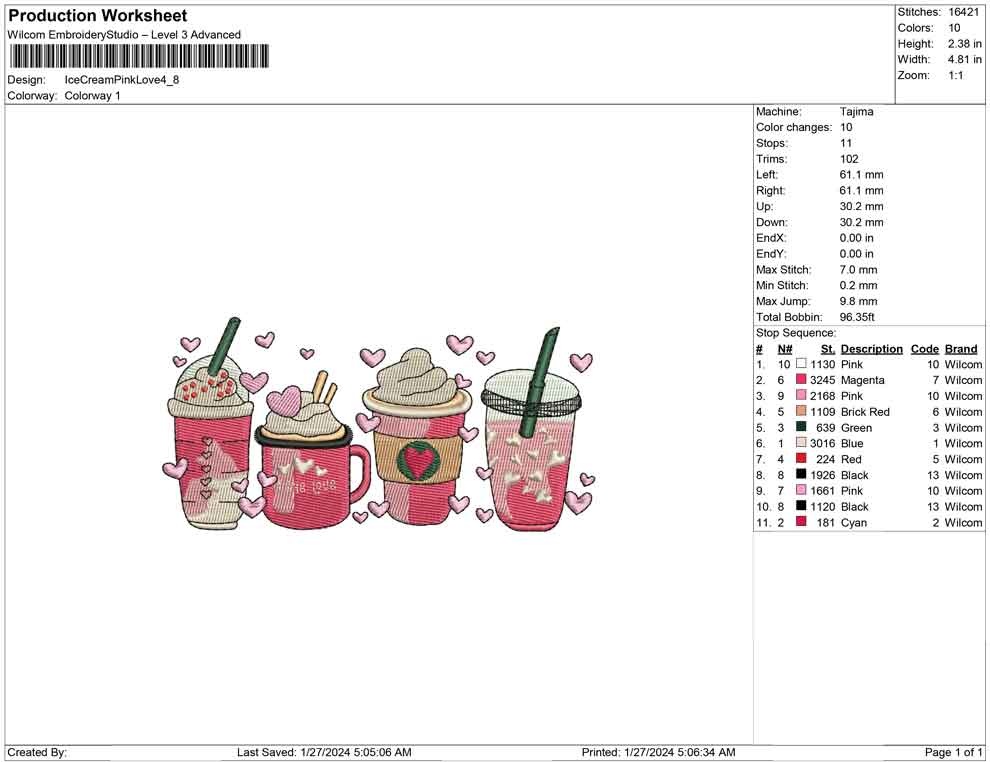Click the Brand column header
Image resolution: width=990 pixels, height=762 pixels.
(960, 348)
